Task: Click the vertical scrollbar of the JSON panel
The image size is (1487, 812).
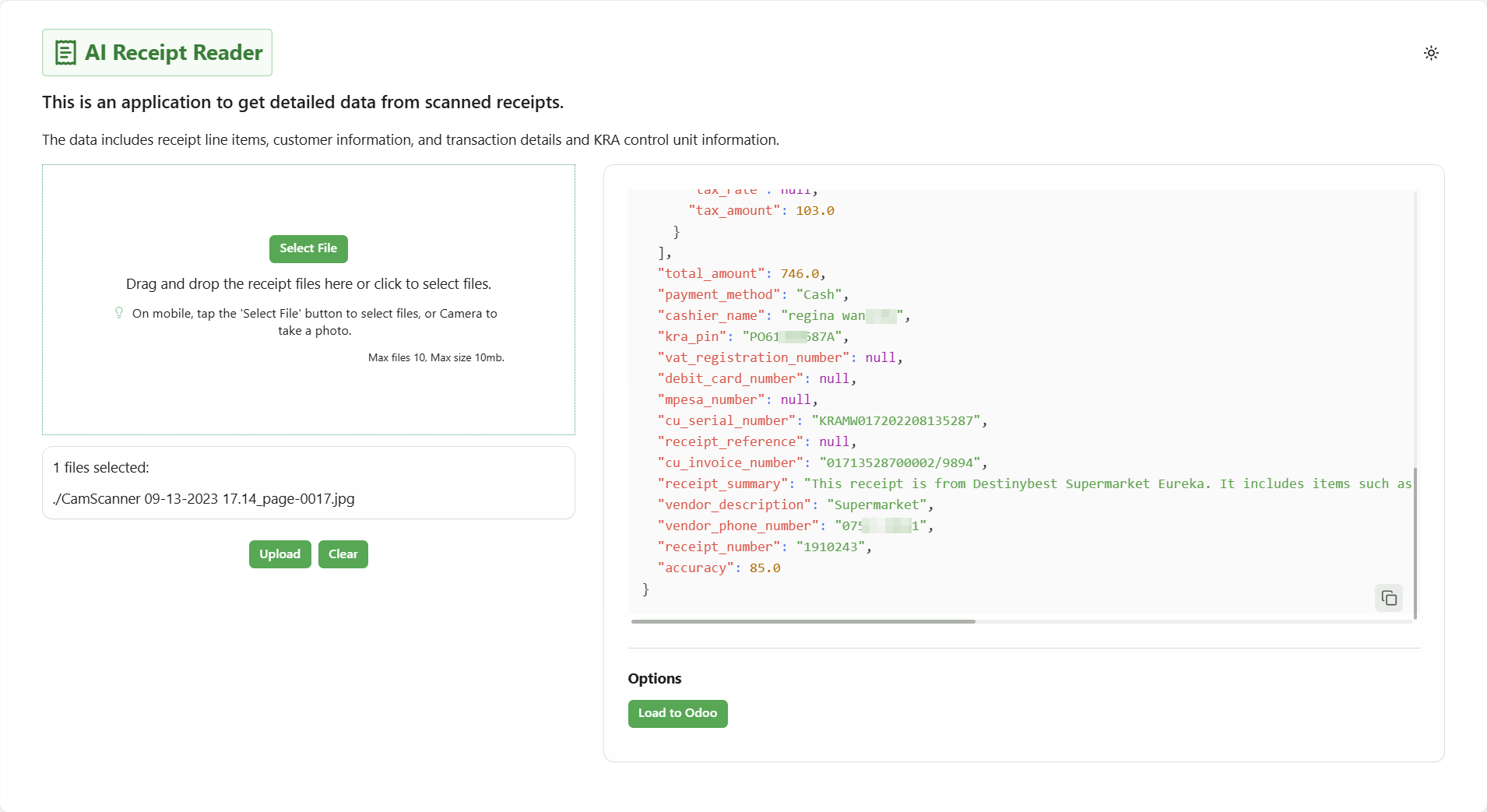Action: 1415,543
